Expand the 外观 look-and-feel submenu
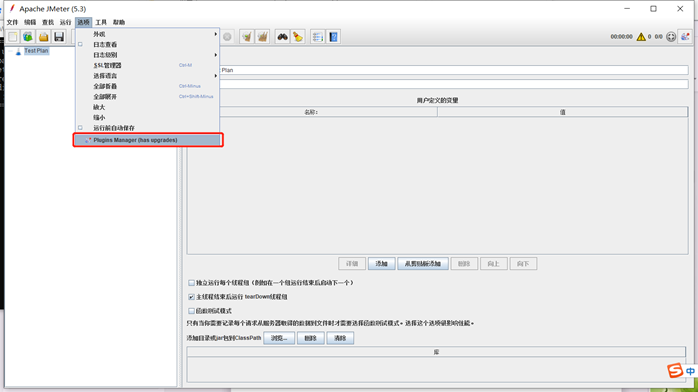The image size is (698, 392). [x=147, y=34]
